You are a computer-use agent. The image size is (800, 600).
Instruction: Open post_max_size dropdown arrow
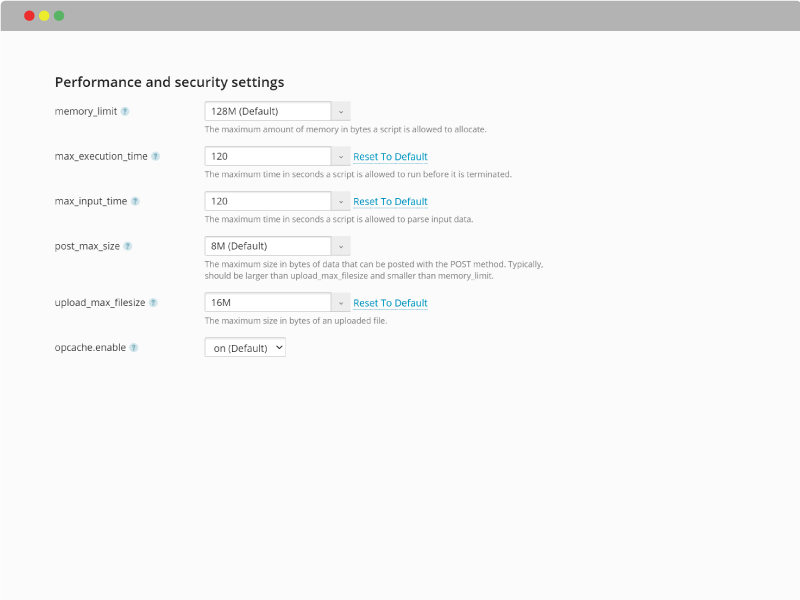click(341, 246)
